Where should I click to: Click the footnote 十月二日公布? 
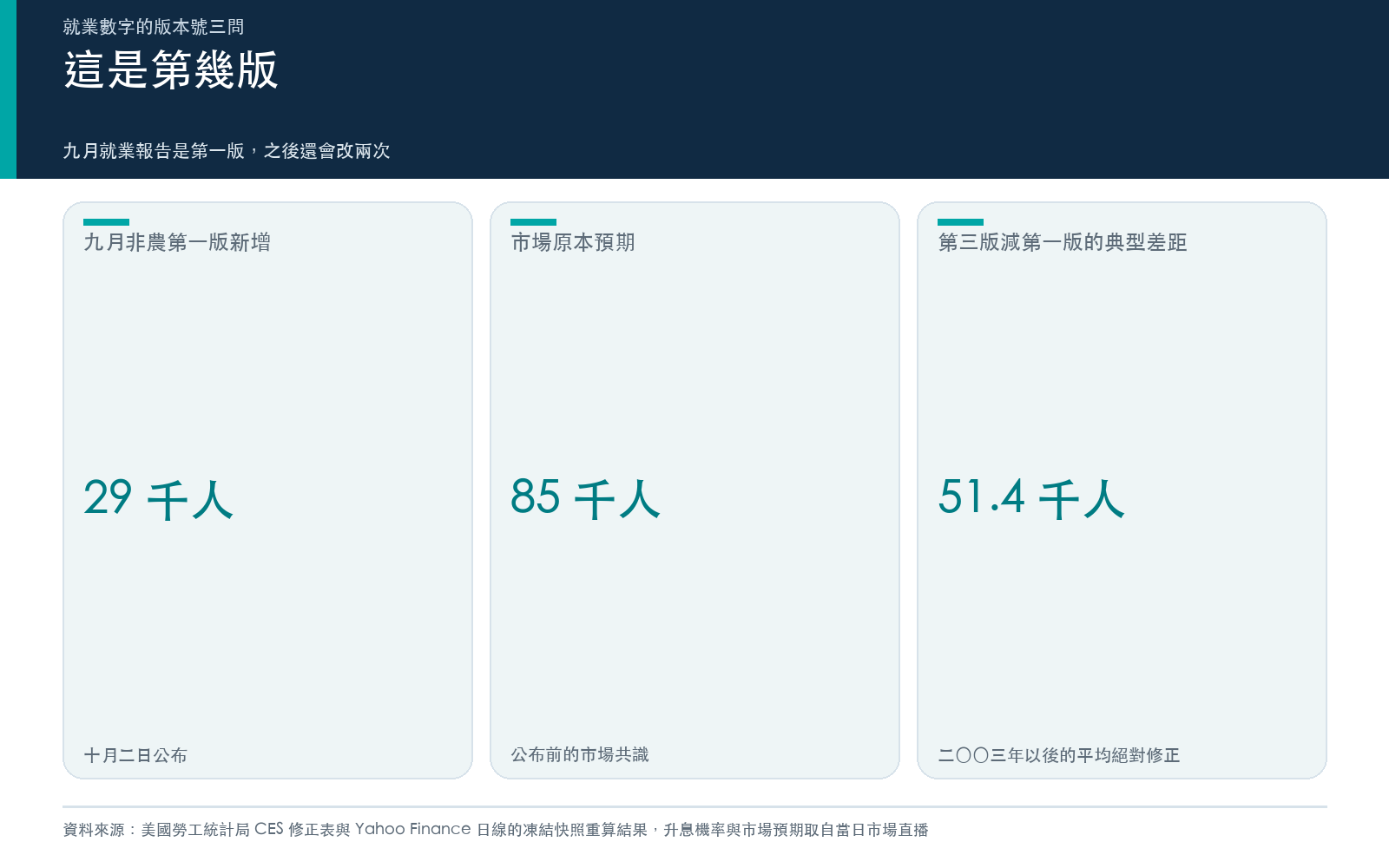tap(135, 755)
